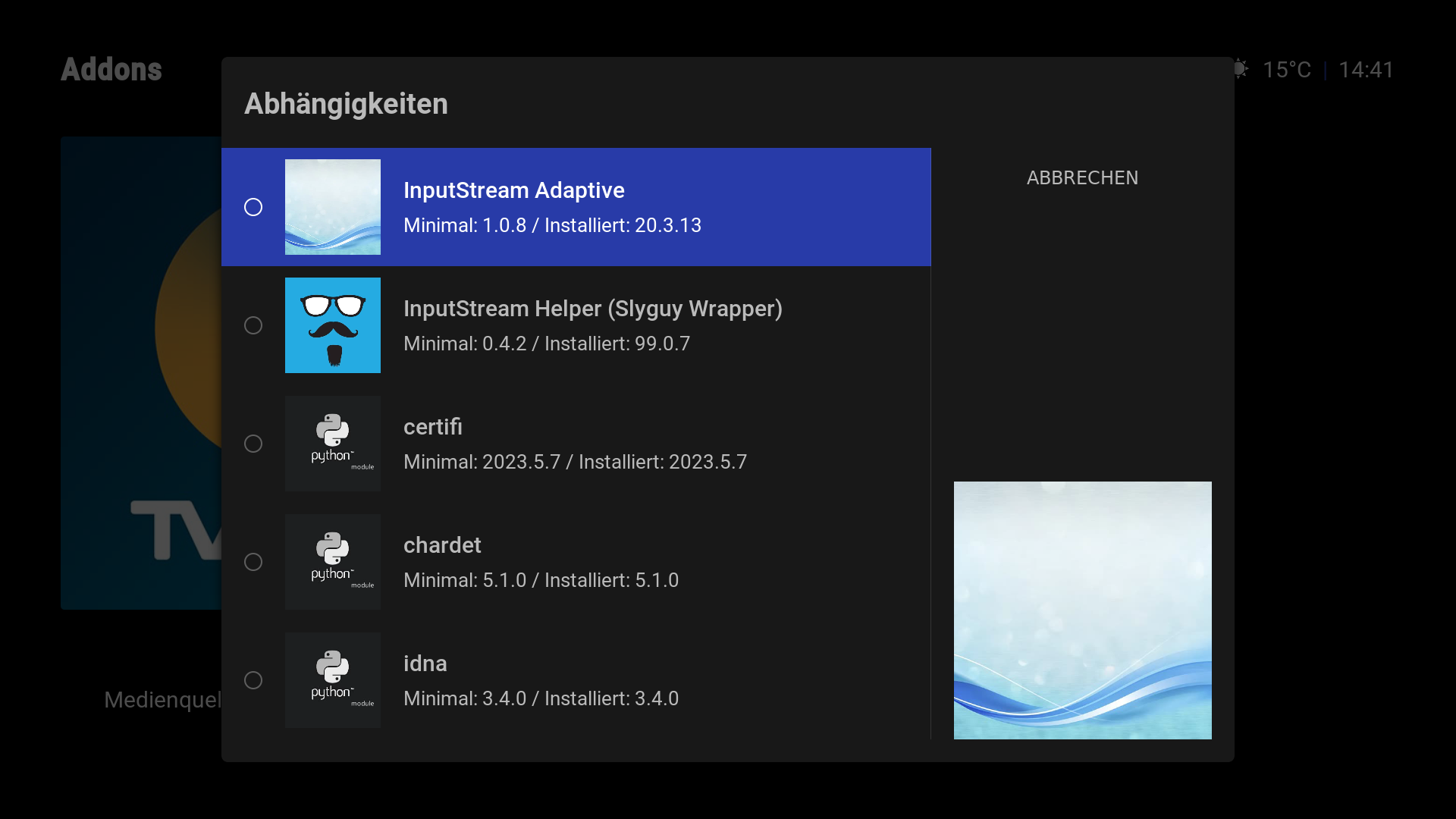Open the idna dependency name

tap(425, 664)
